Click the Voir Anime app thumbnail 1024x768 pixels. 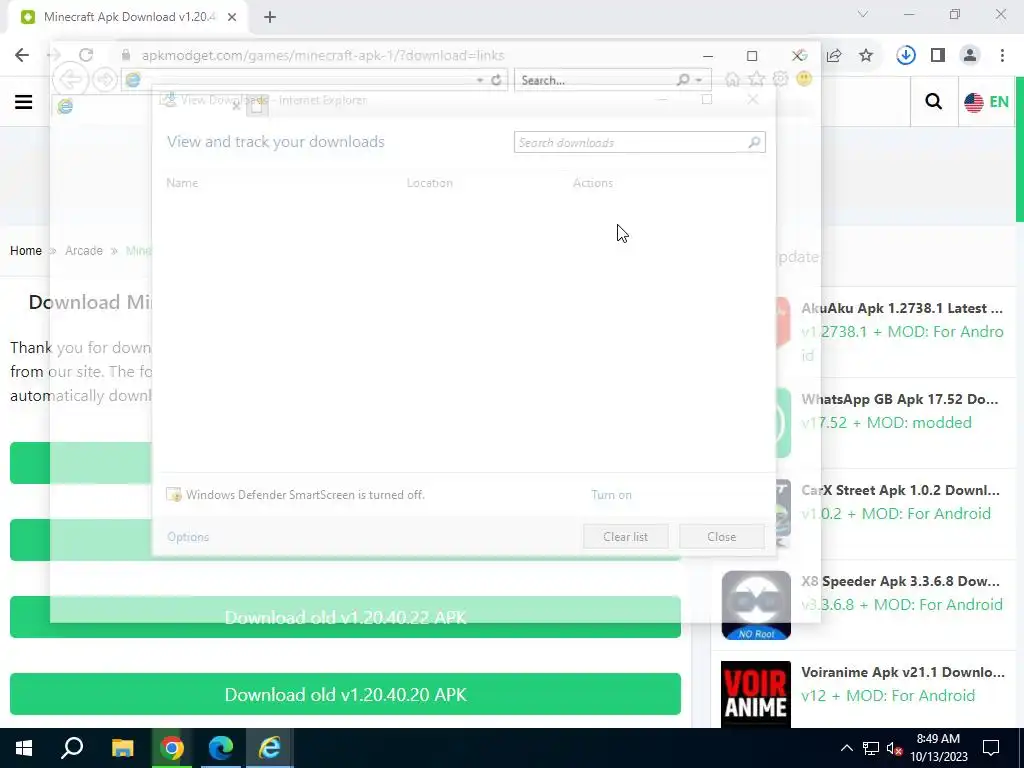[x=756, y=695]
